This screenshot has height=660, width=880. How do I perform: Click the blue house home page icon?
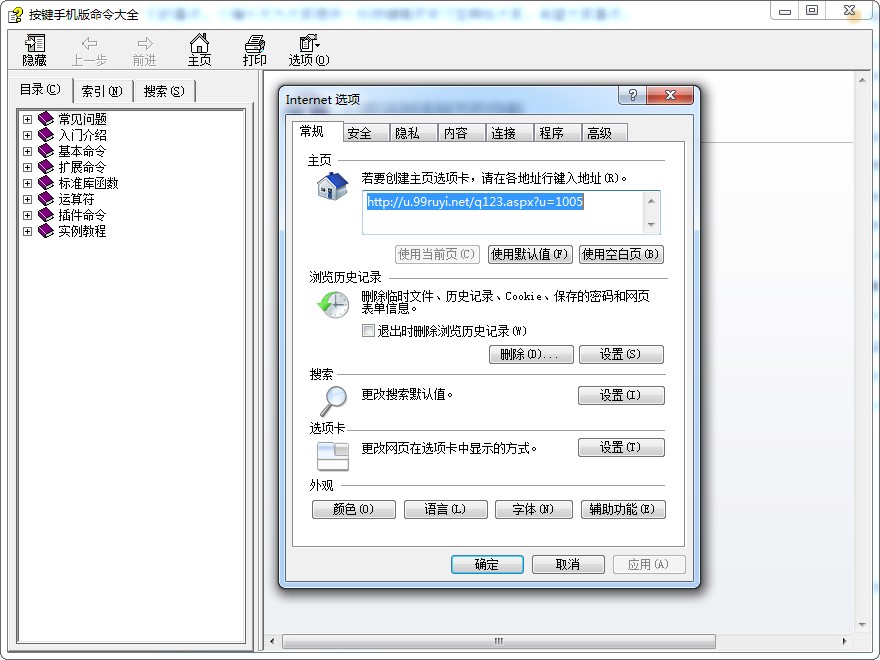[332, 186]
